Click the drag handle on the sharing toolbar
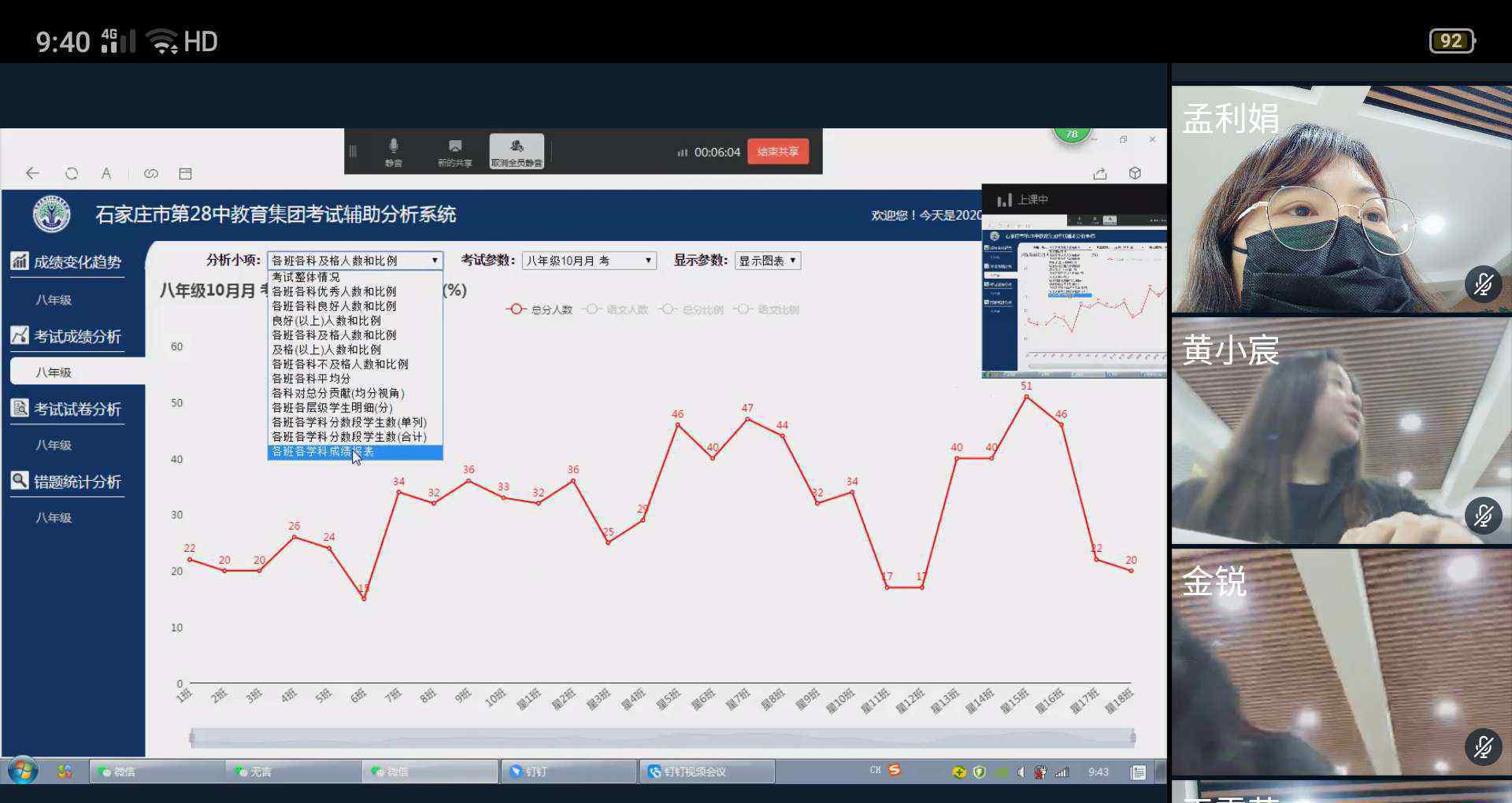This screenshot has height=803, width=1512. [353, 151]
